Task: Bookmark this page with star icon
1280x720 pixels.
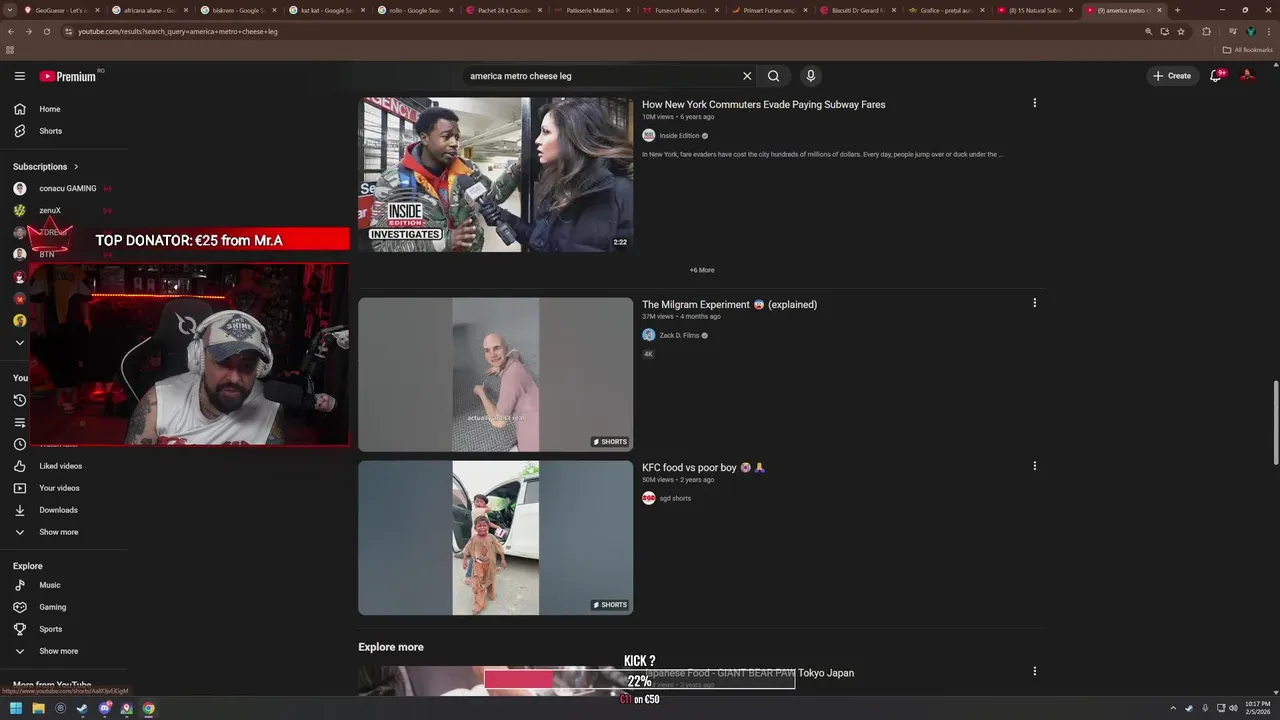Action: pos(1181,31)
